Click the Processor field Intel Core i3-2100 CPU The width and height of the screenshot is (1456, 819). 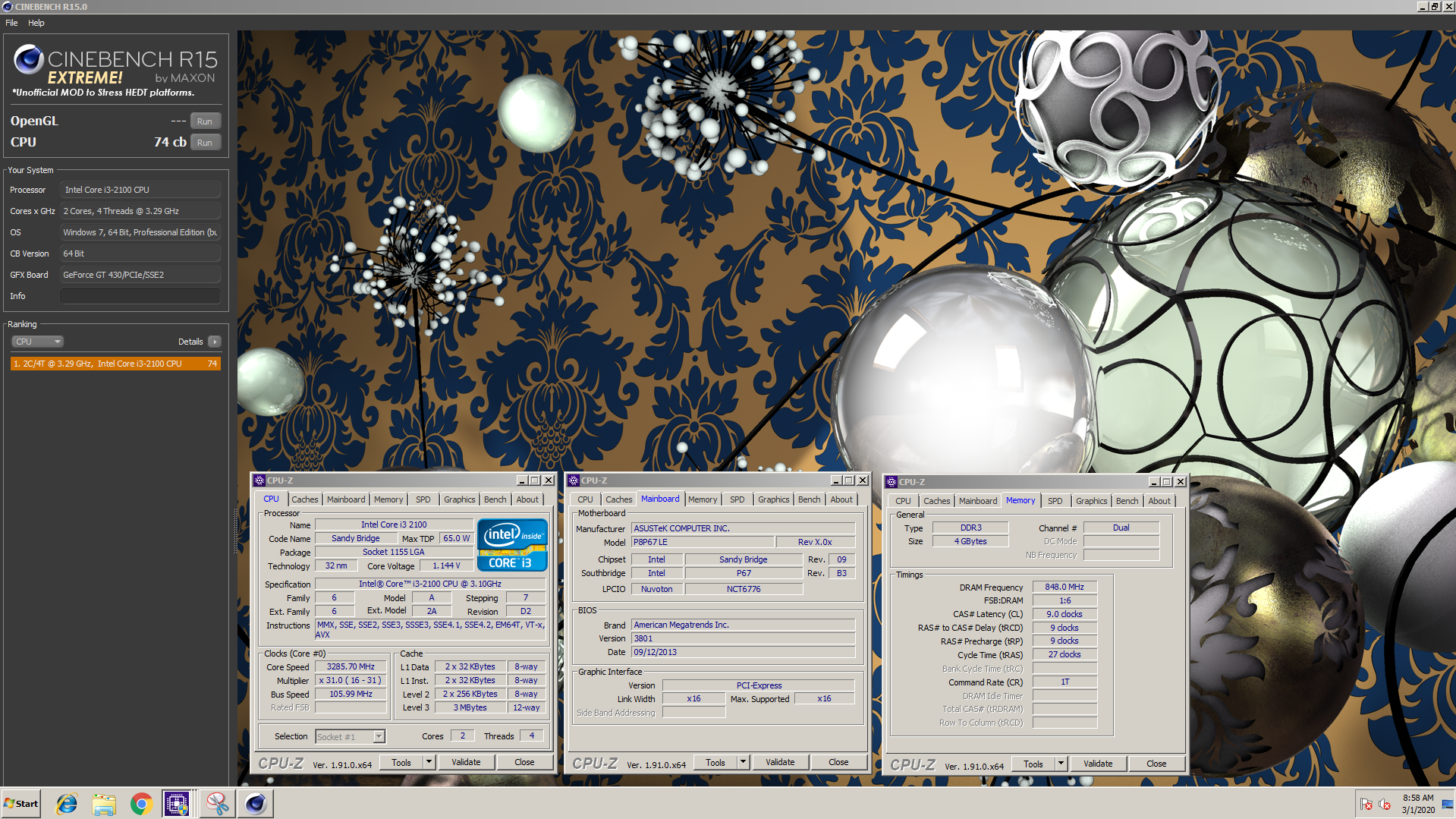coord(140,190)
